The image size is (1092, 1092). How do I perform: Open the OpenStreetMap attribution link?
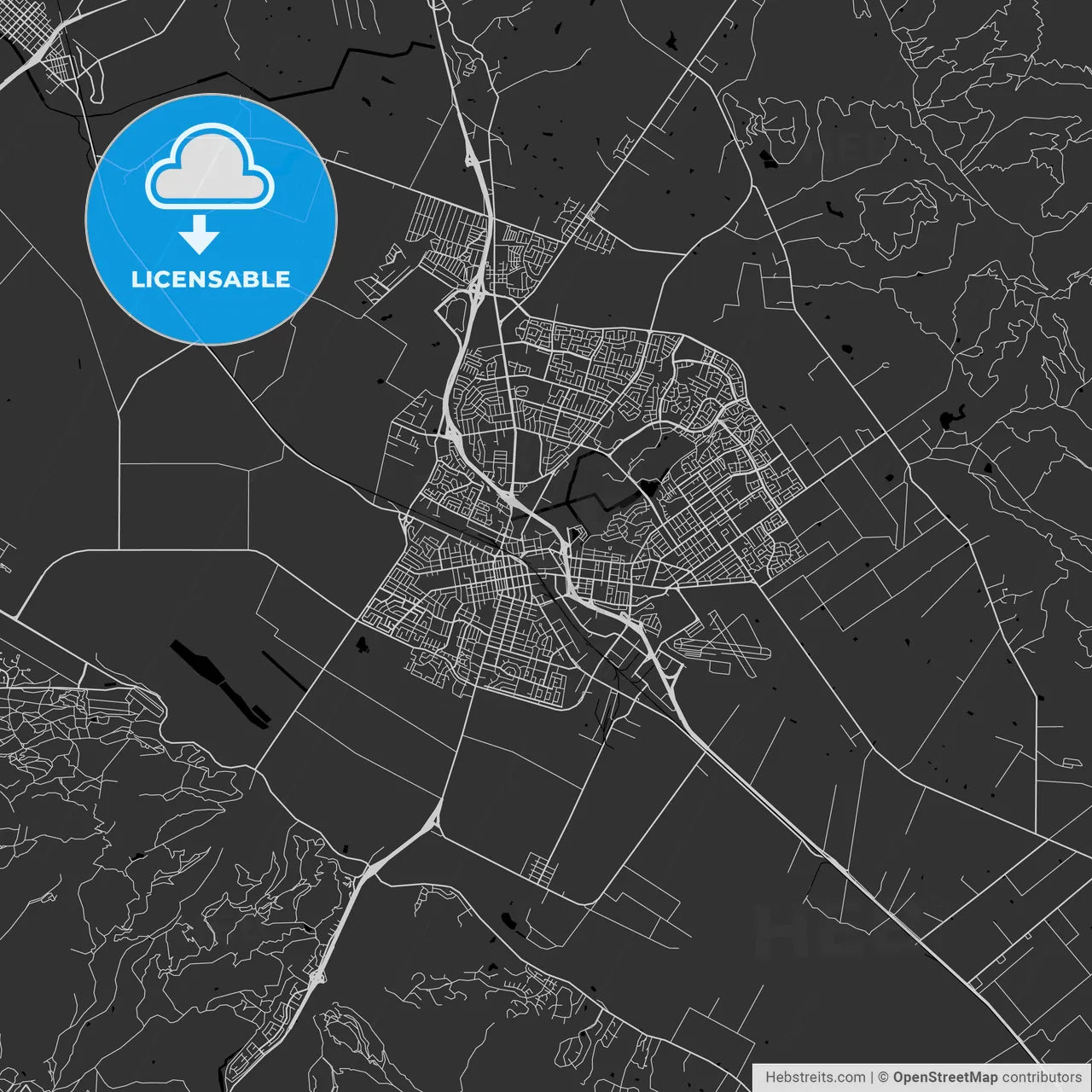click(x=945, y=1077)
